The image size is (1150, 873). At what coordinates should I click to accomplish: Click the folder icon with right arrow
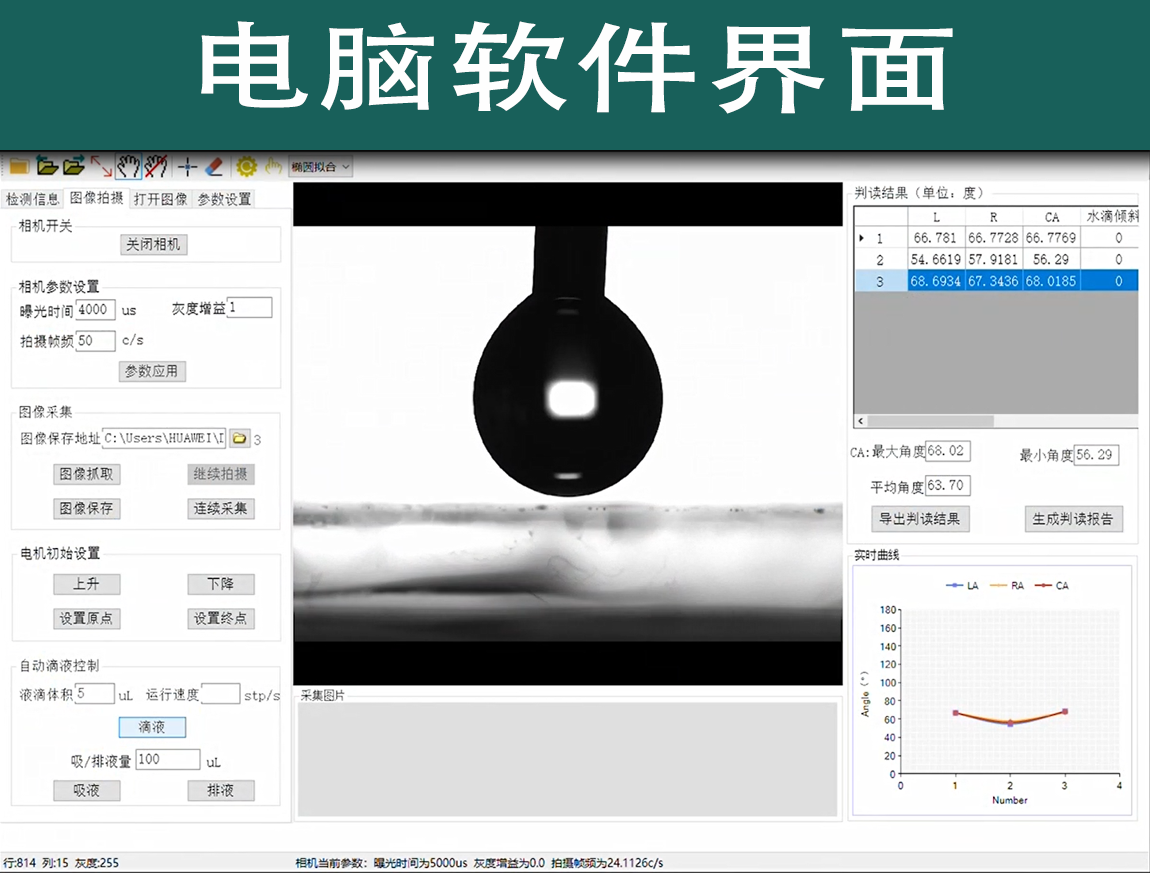coord(73,166)
